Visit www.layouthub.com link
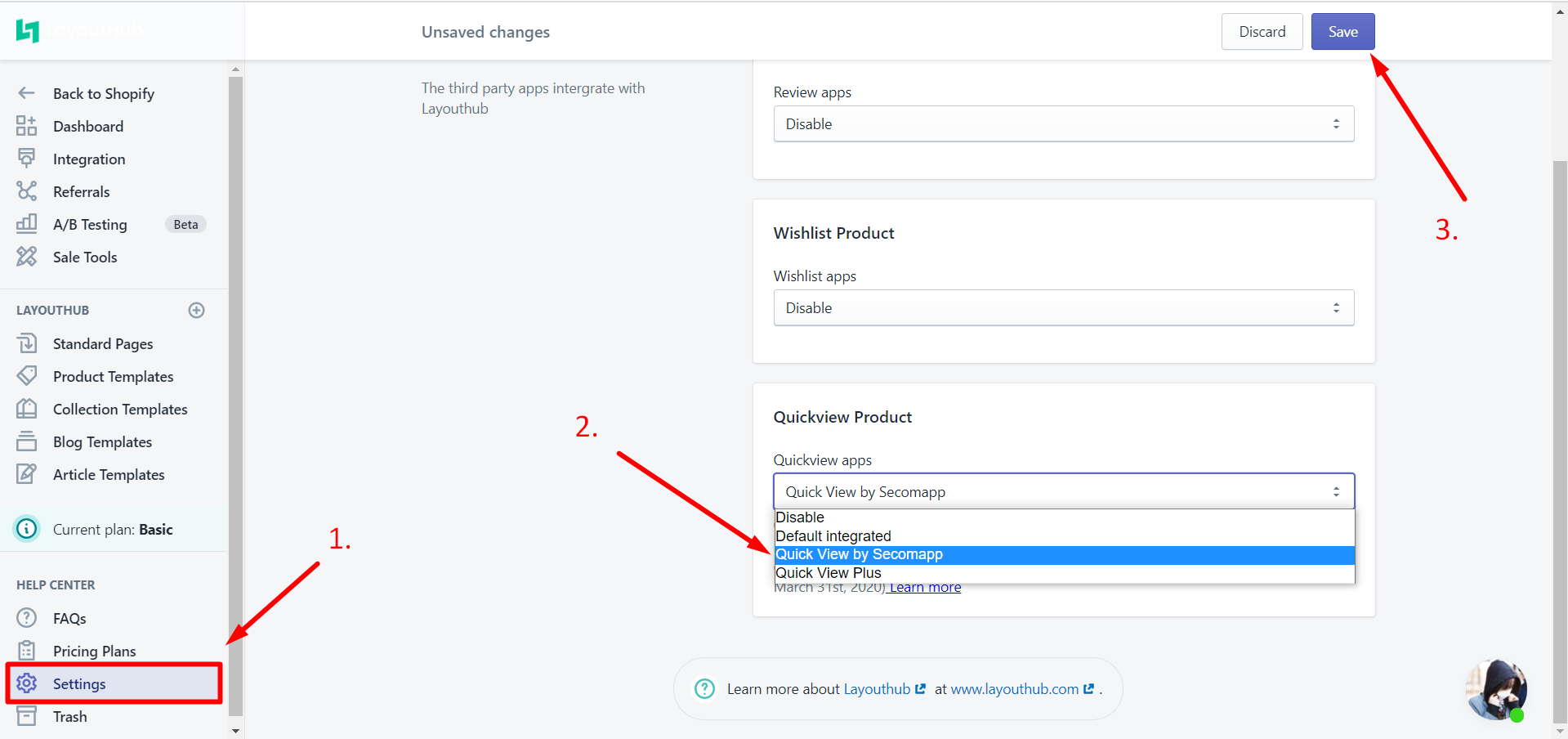1568x739 pixels. point(1015,689)
